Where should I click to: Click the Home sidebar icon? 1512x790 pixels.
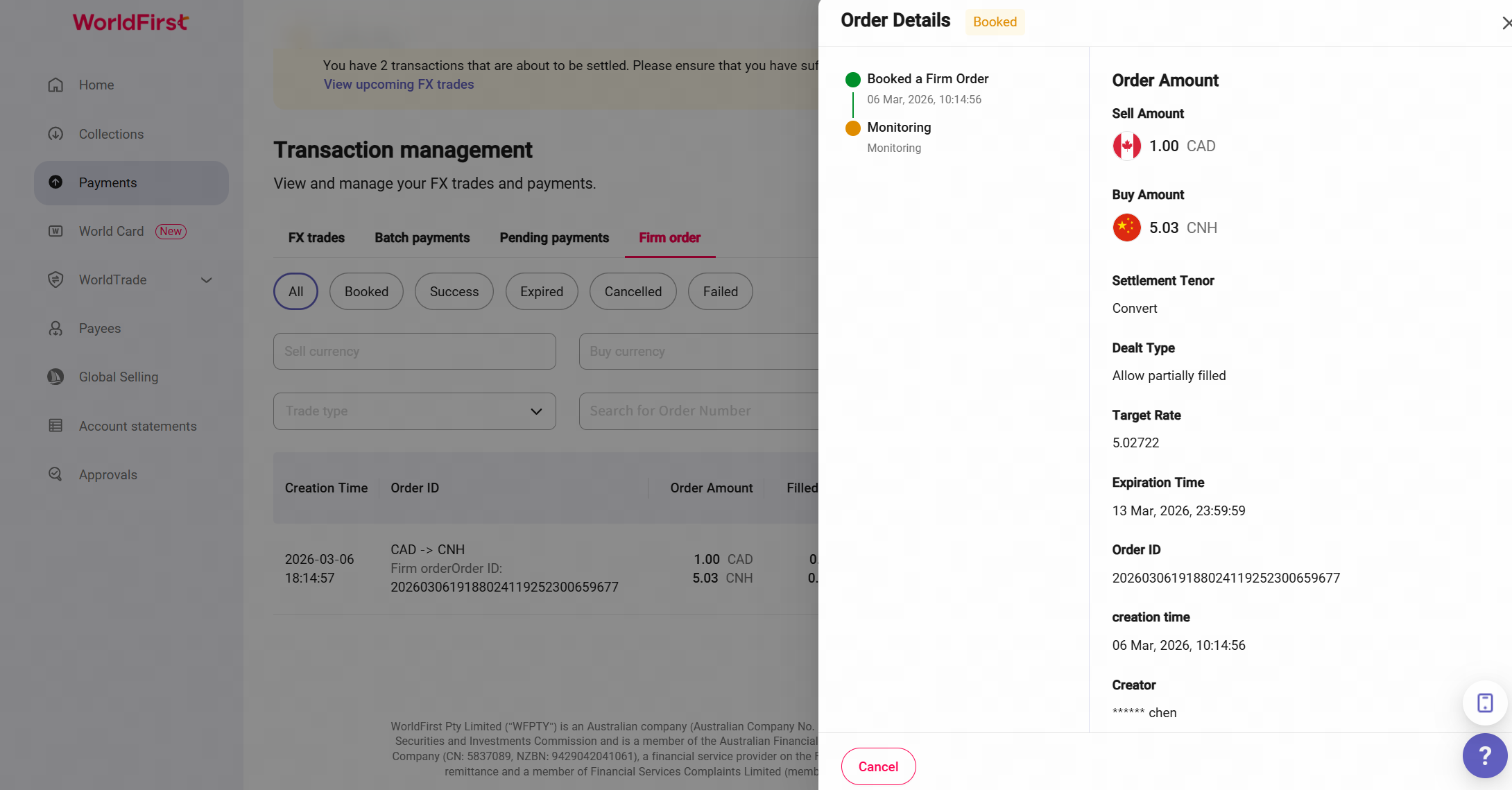pos(55,85)
